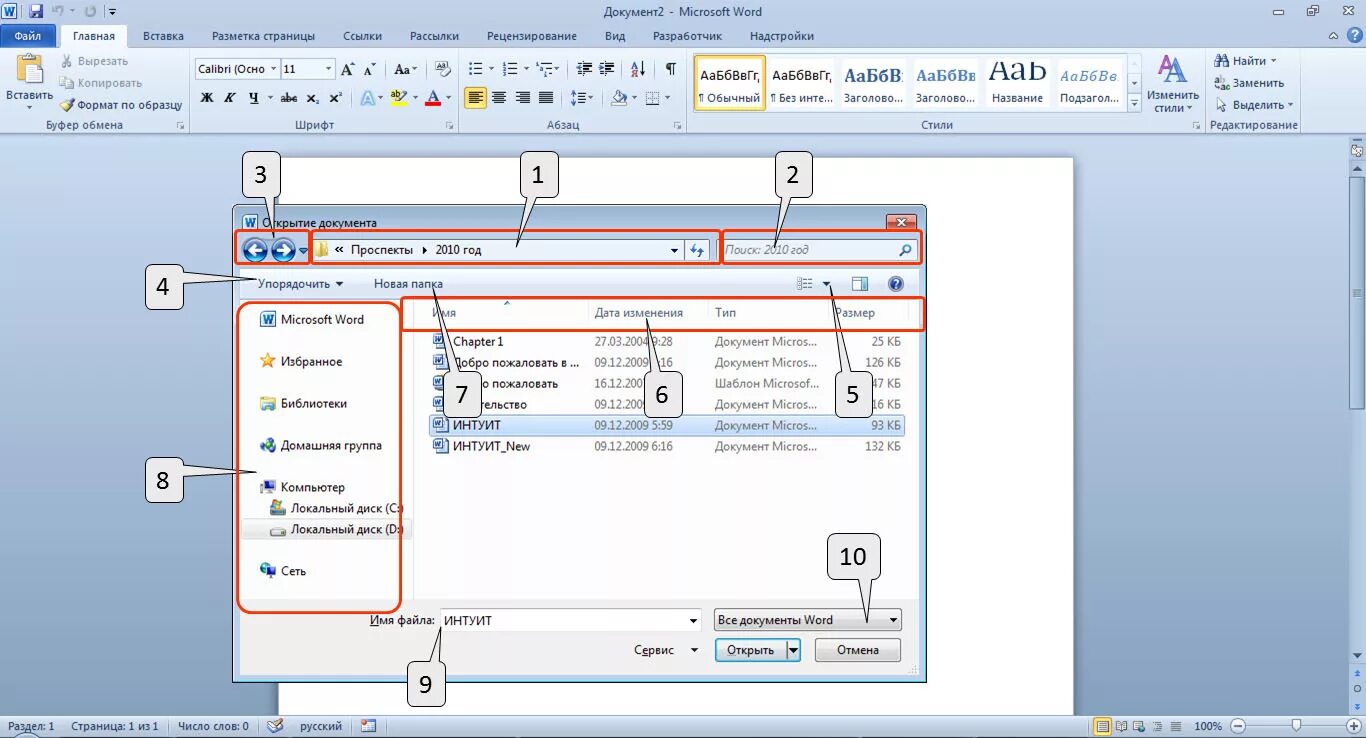Viewport: 1366px width, 738px height.
Task: Click the paragraph shading paint bucket icon
Action: click(x=619, y=98)
